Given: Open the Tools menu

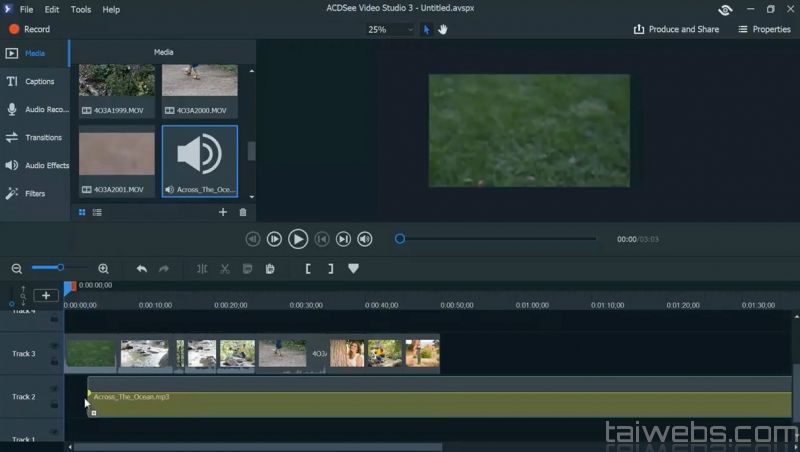Looking at the screenshot, I should (81, 9).
